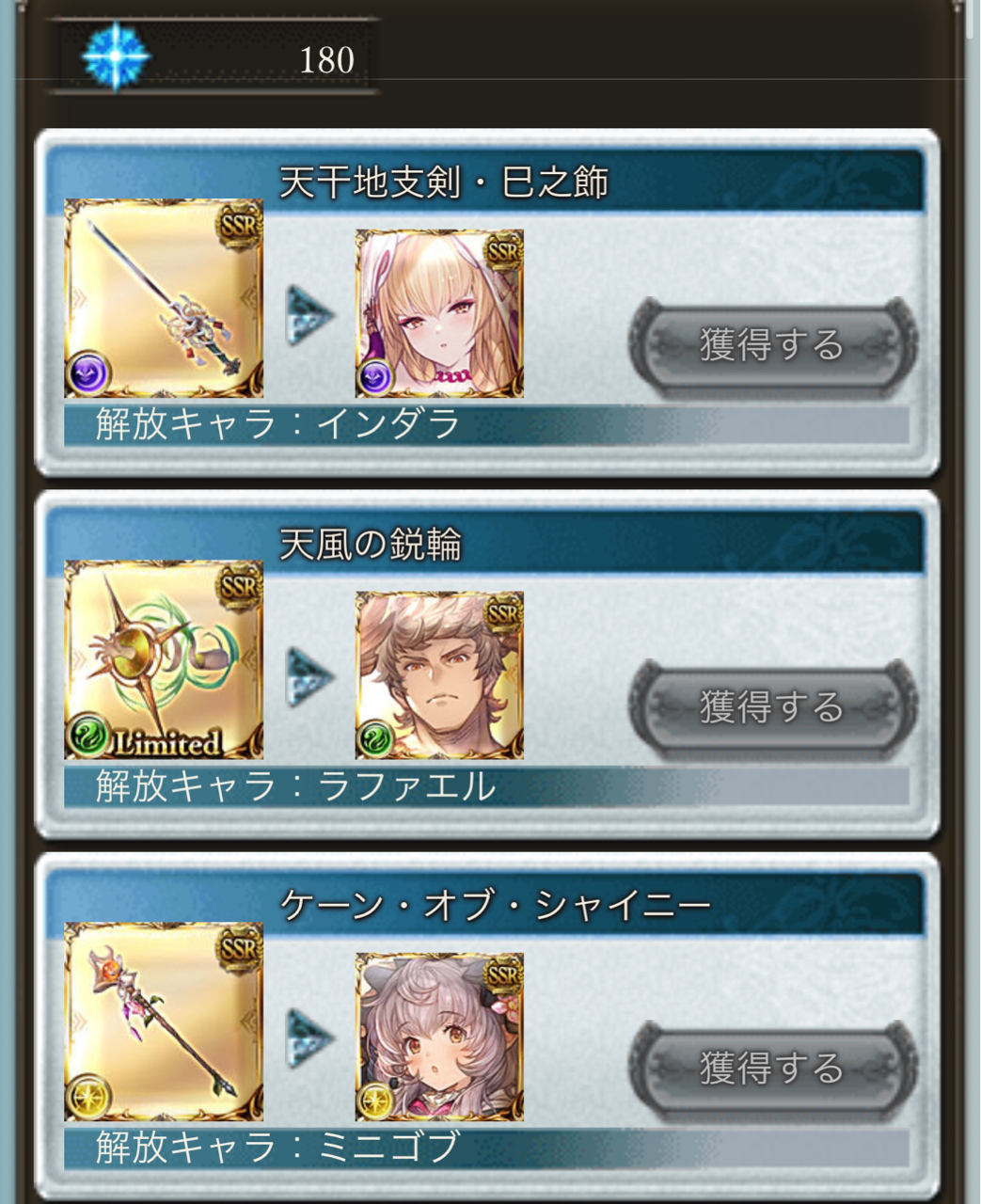The image size is (981, 1204).
Task: Click 獲得する button for ミニゴブ
Action: 772,1069
